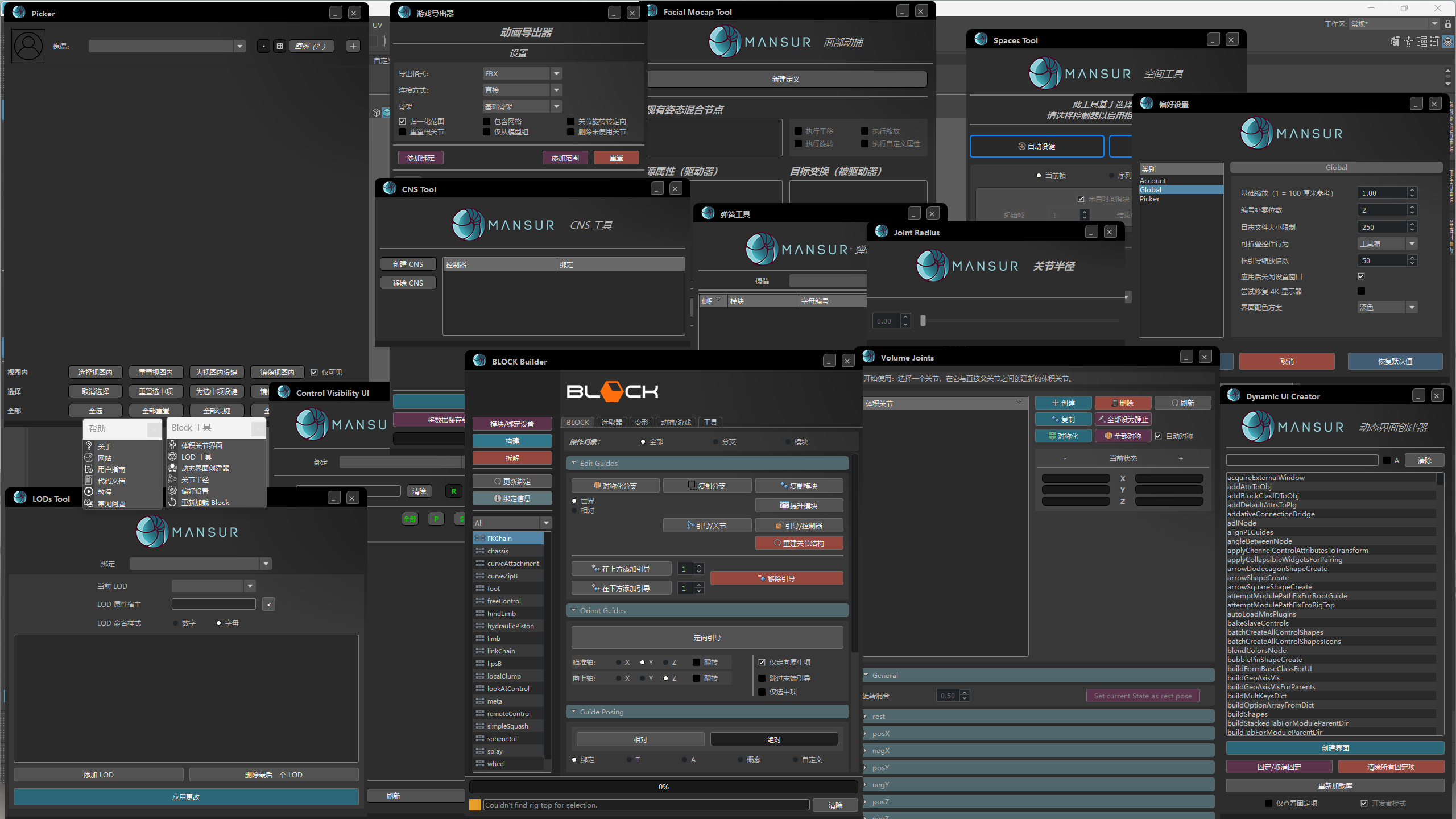
Task: Toggle the 自动对称 checkbox in Volume Joints
Action: pyautogui.click(x=1158, y=436)
